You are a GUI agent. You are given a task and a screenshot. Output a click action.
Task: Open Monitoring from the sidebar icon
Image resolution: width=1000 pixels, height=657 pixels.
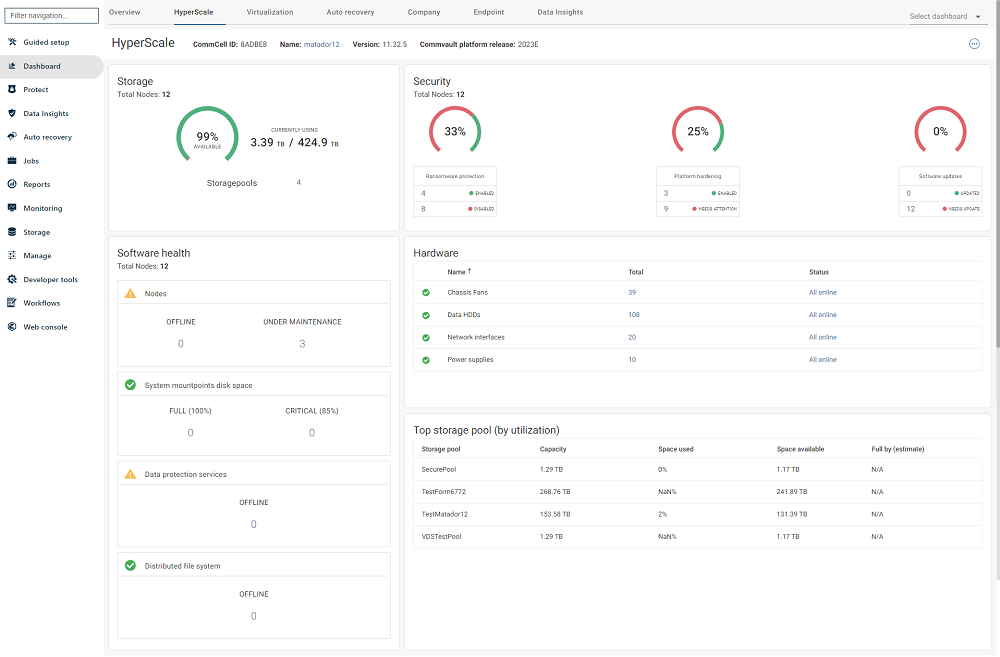pos(11,207)
